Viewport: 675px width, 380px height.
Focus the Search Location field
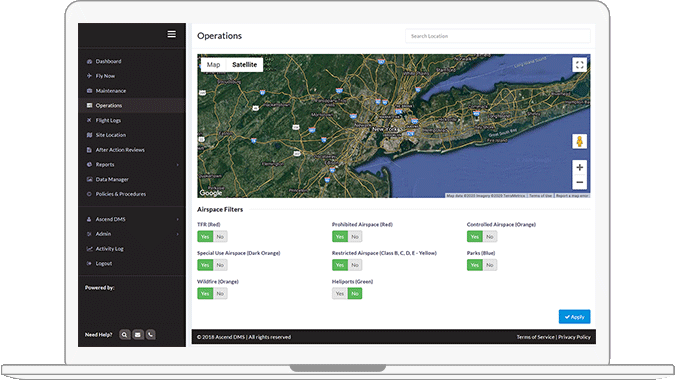[498, 36]
